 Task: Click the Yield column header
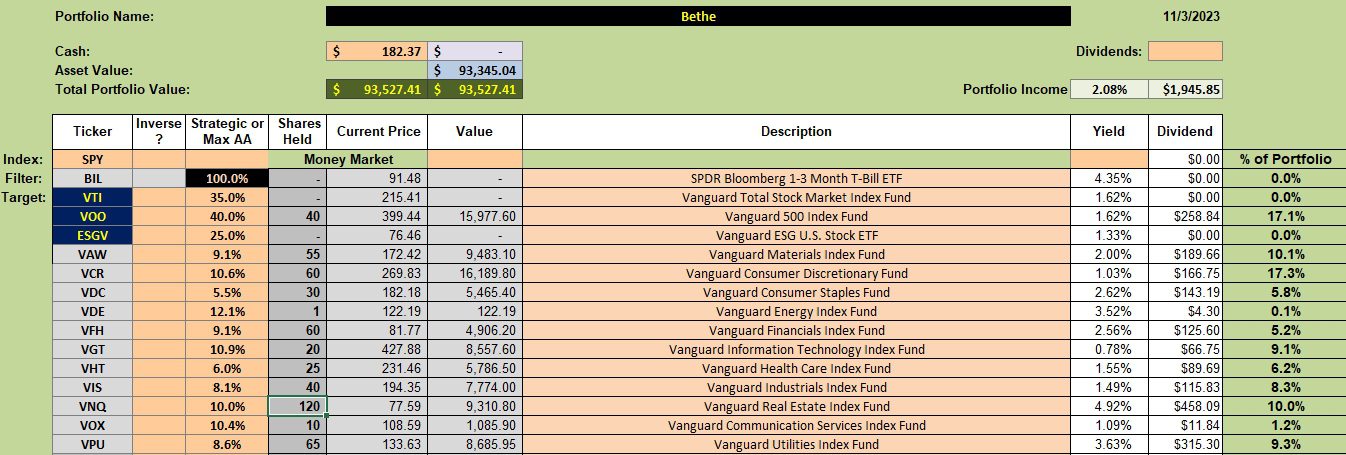tap(1109, 131)
